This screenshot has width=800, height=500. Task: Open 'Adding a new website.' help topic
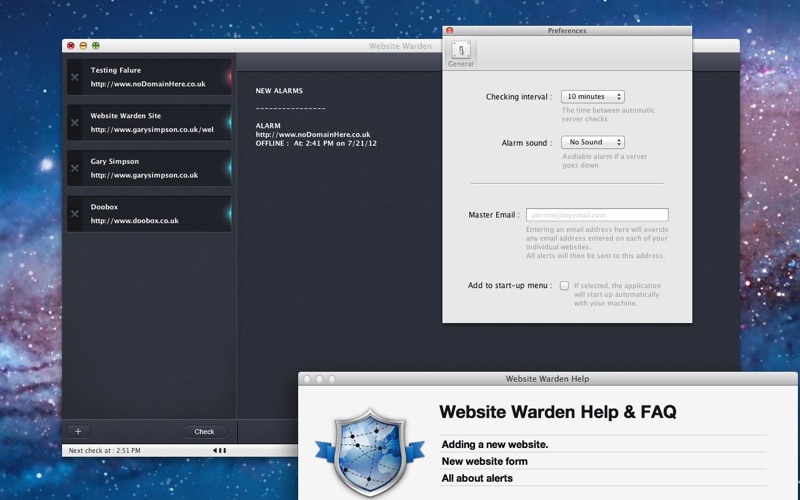pos(495,444)
